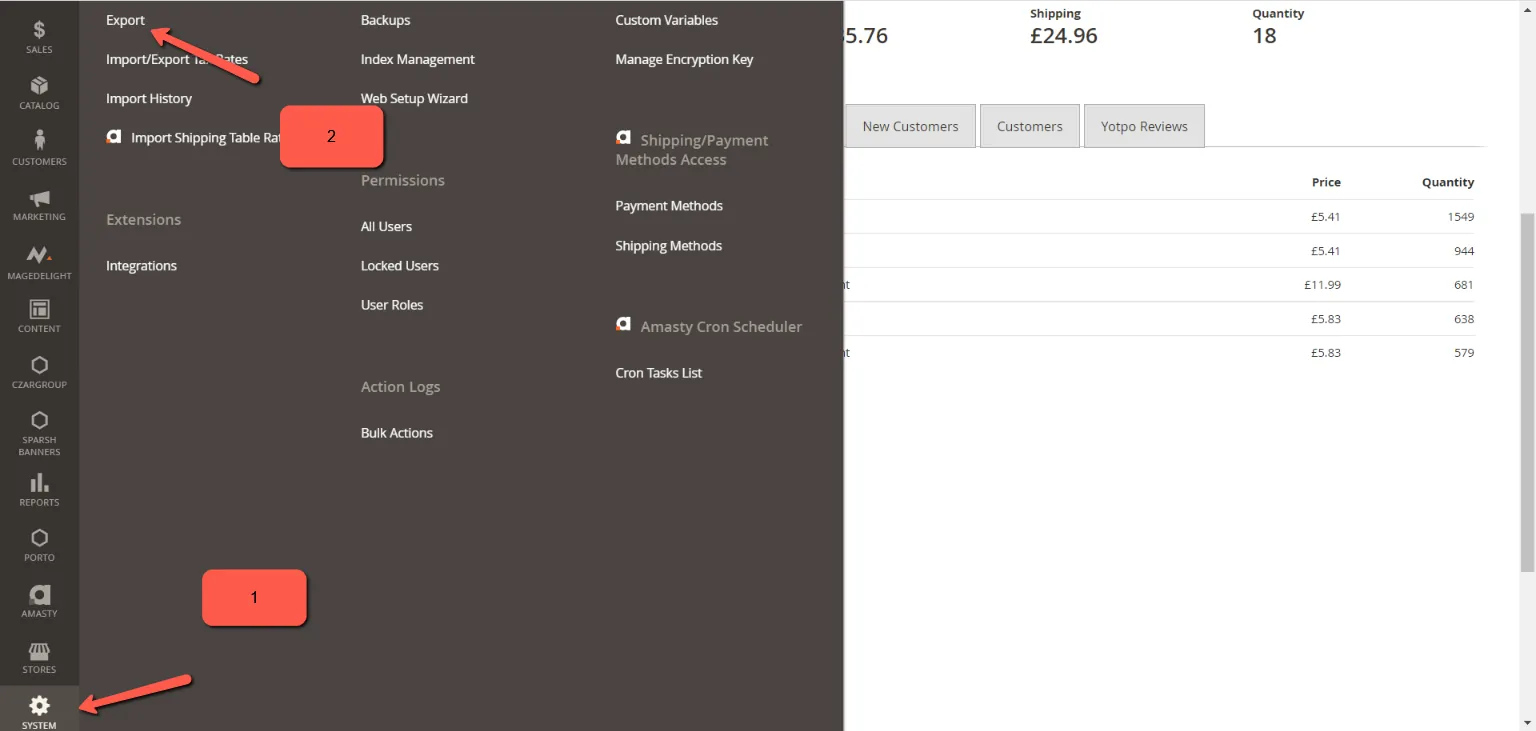Open the Marketing sidebar menu

(x=39, y=204)
